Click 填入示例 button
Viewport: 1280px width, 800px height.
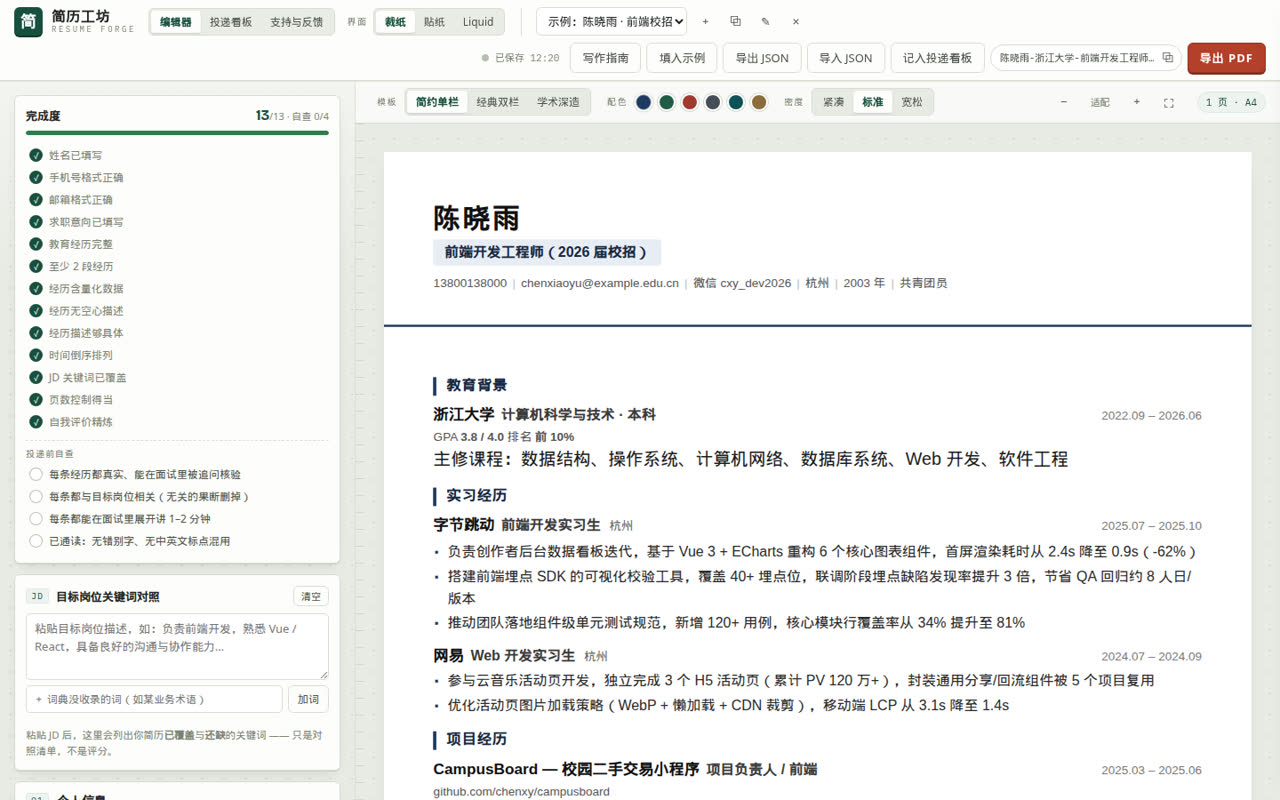pos(682,58)
